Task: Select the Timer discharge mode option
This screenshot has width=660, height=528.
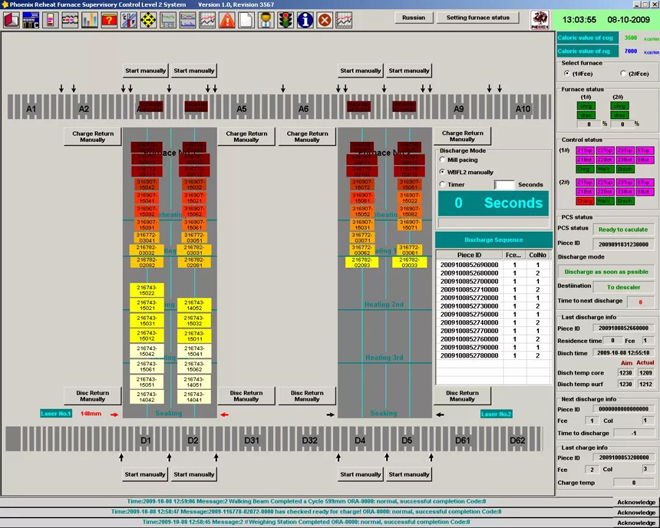Action: pyautogui.click(x=443, y=184)
